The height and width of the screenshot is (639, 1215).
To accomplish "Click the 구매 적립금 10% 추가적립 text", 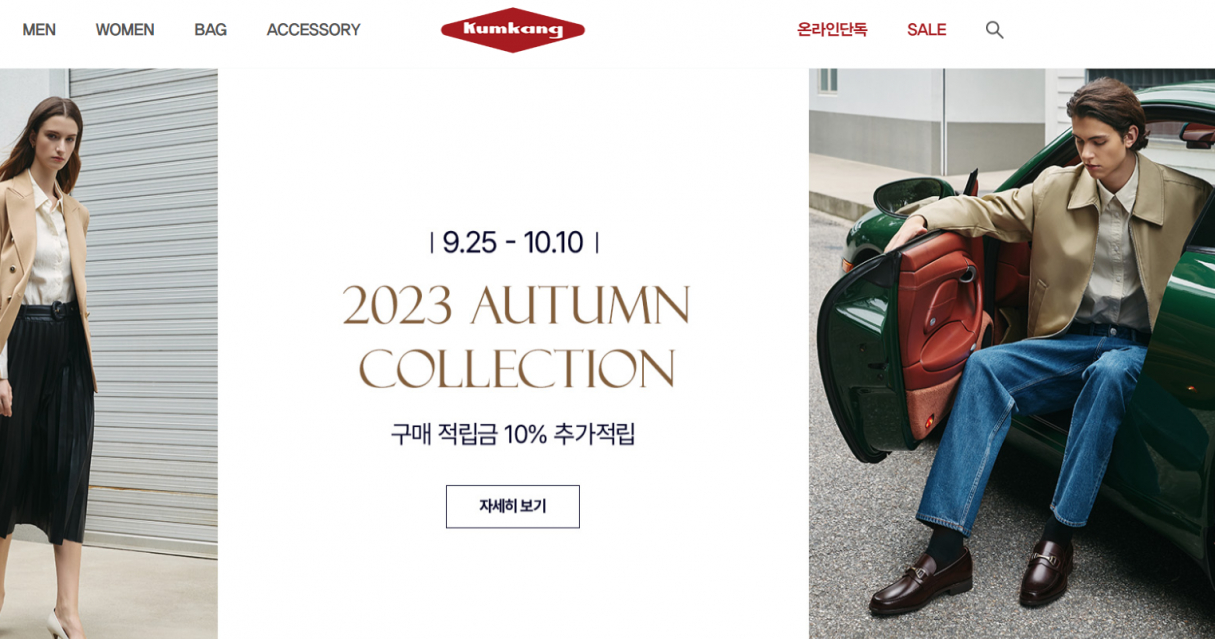I will (513, 434).
